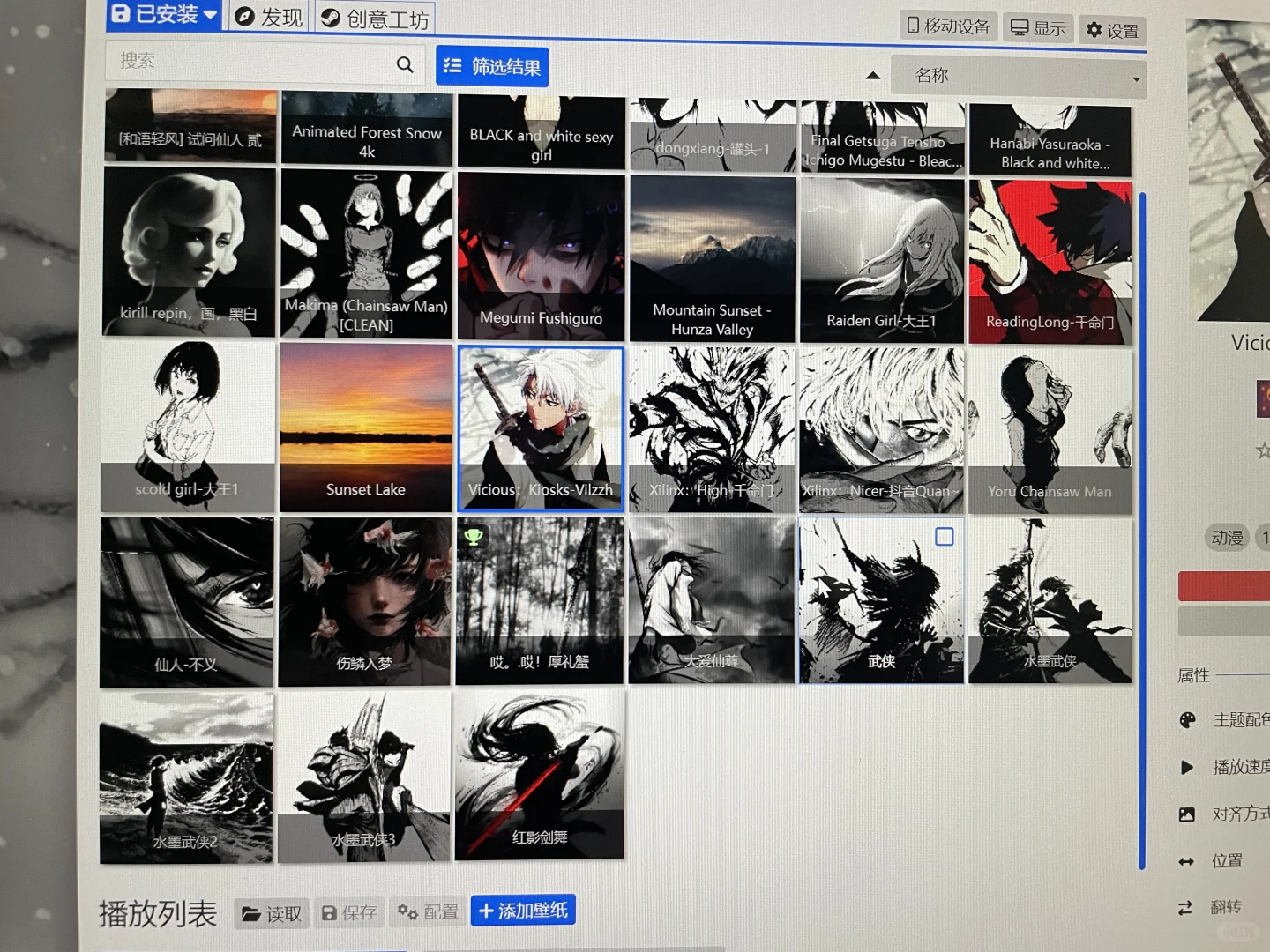Click the 动漫 anime tag

(x=1227, y=538)
